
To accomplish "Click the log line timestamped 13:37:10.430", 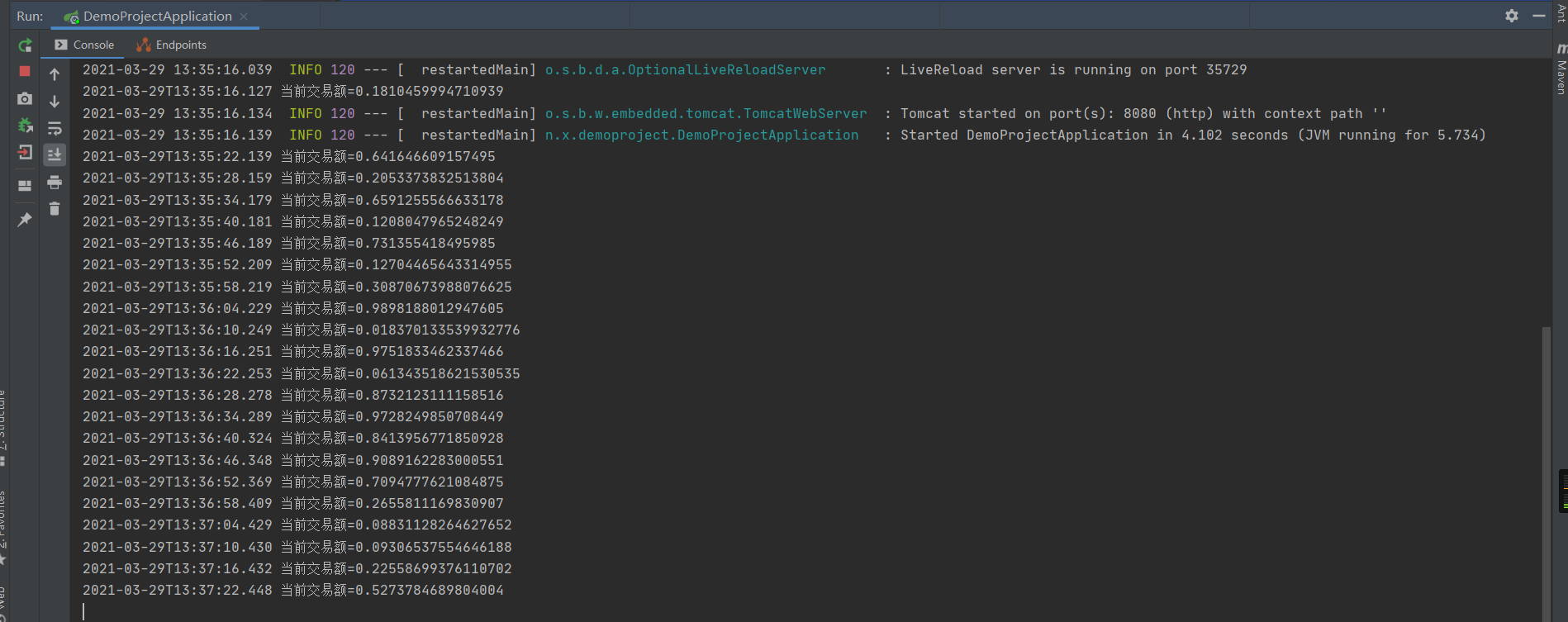I will click(x=297, y=548).
